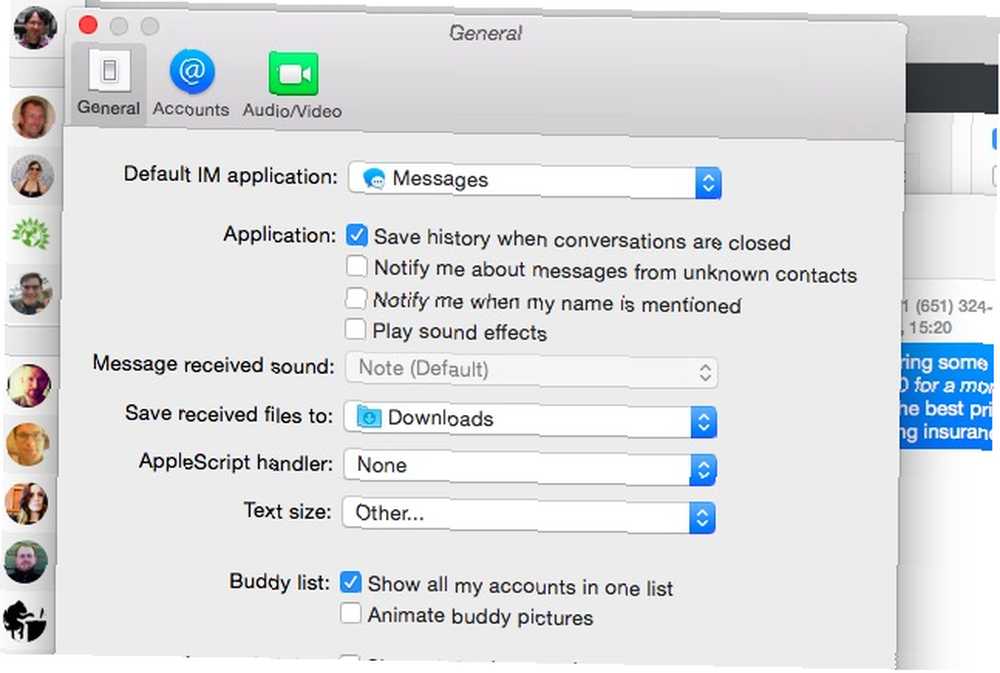1000x673 pixels.
Task: Open the black piano player silhouette contact
Action: pyautogui.click(x=26, y=620)
